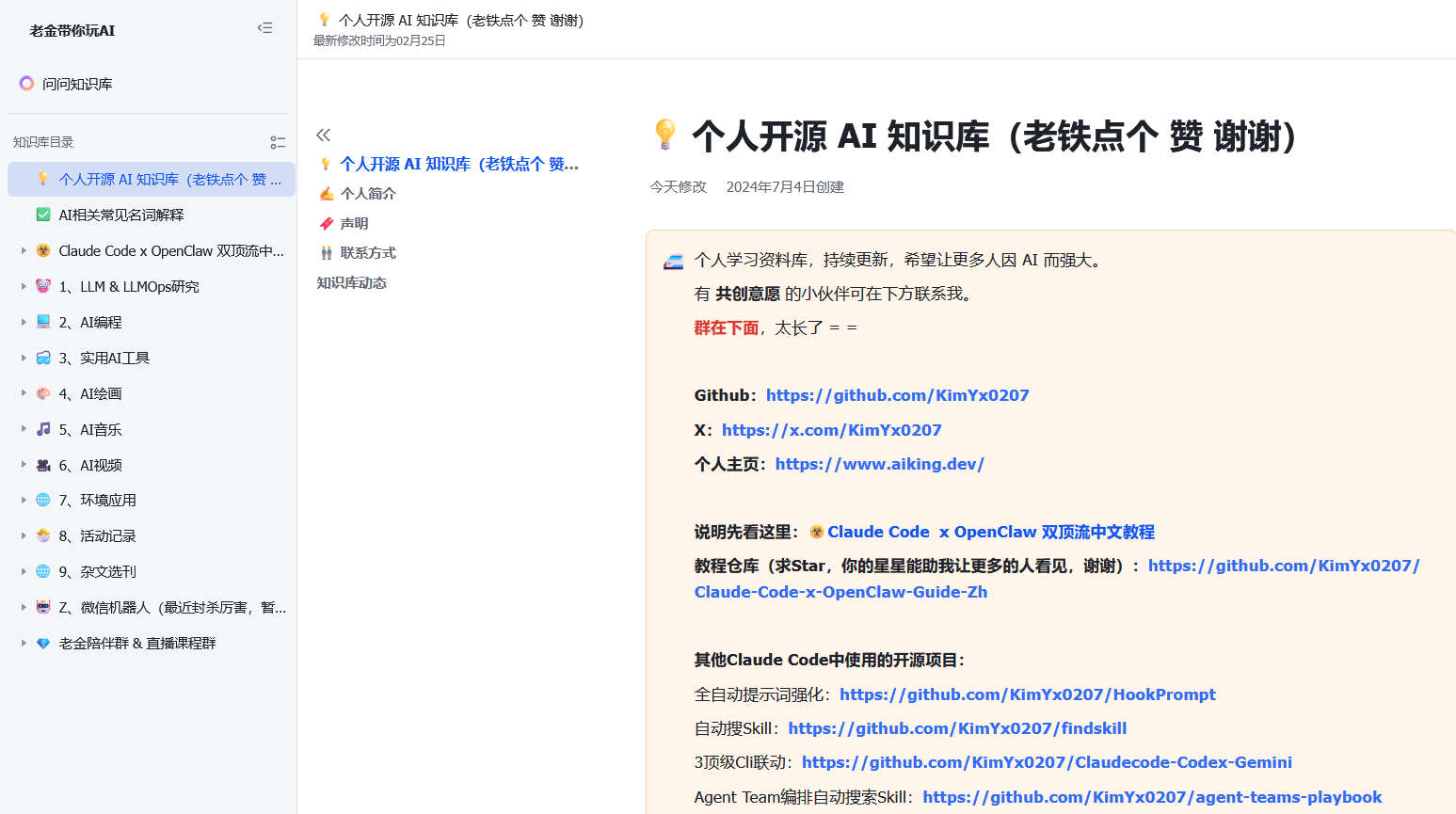Collapse the outline panel with double chevron
Image resolution: width=1456 pixels, height=814 pixels.
[324, 135]
